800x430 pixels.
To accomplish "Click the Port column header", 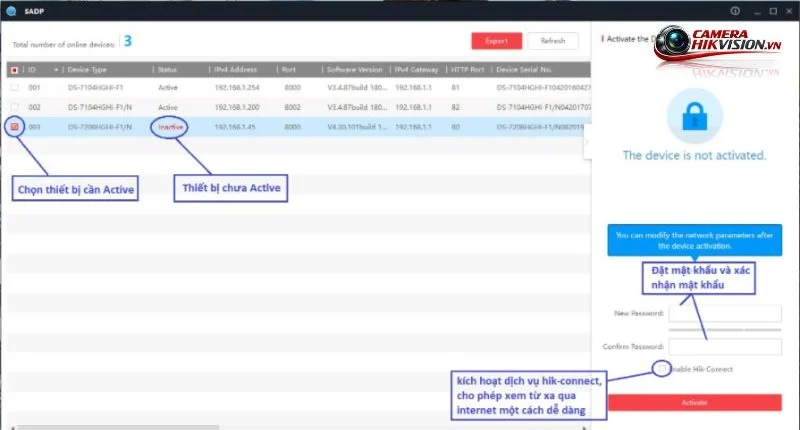I will coord(289,70).
